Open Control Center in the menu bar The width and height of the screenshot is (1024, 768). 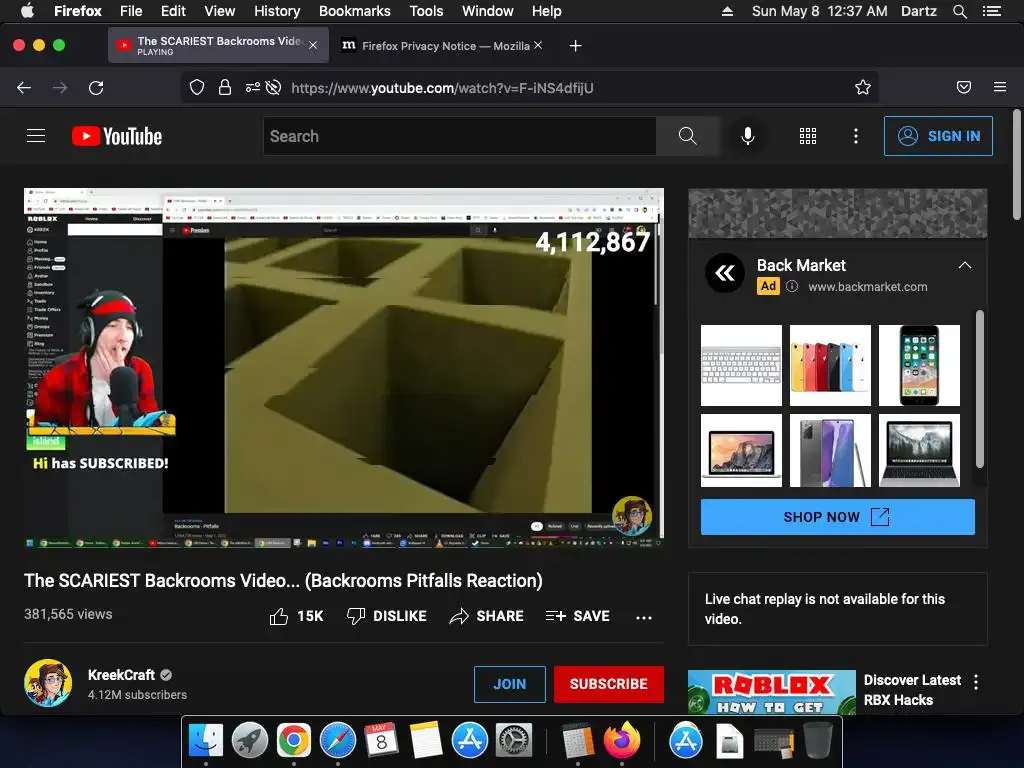[x=991, y=11]
